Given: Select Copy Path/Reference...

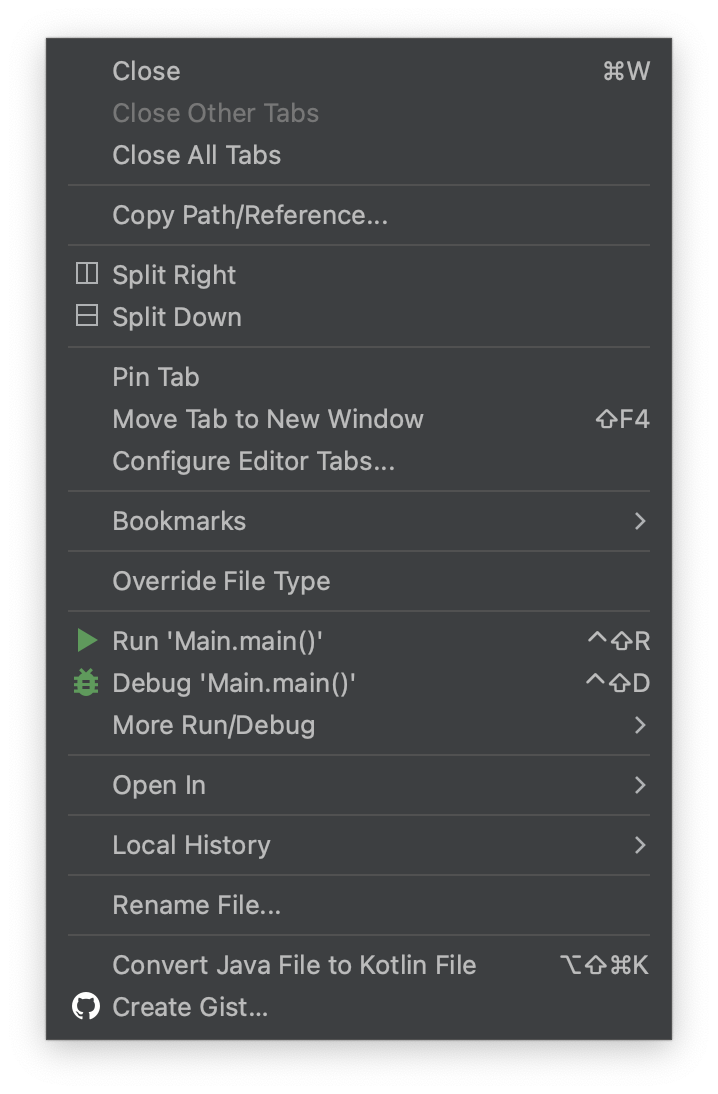Looking at the screenshot, I should [x=359, y=215].
